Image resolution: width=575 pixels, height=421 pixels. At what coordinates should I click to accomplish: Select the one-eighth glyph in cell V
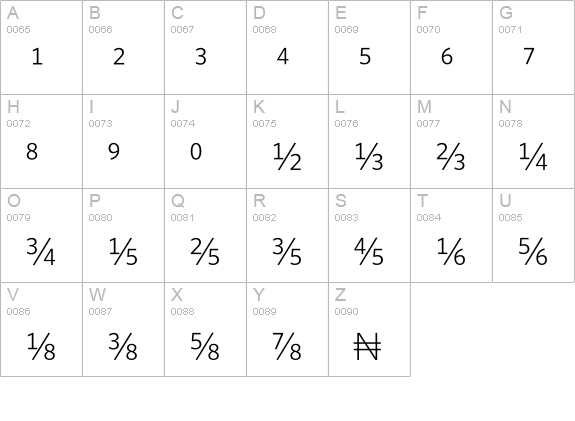click(41, 346)
